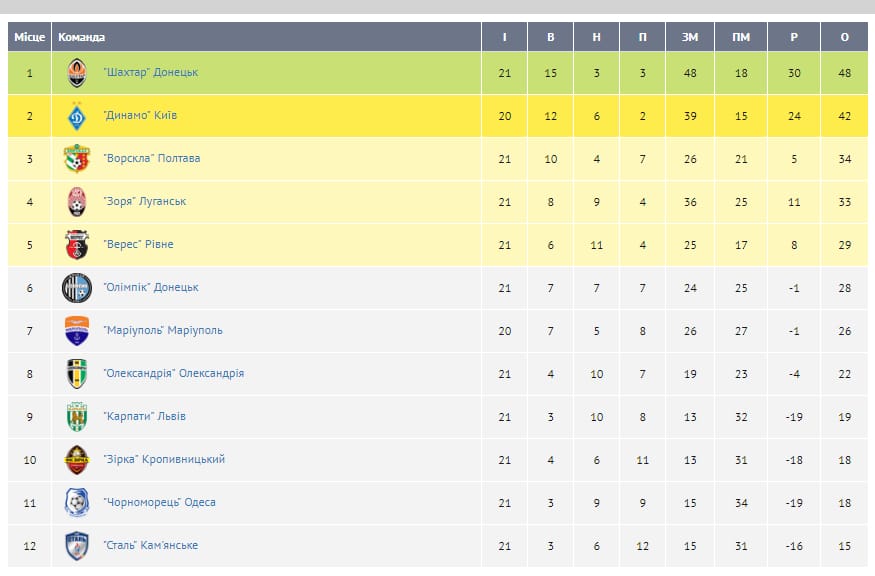This screenshot has width=875, height=576.
Task: Open the "Карпати" Львів team link
Action: click(x=144, y=417)
